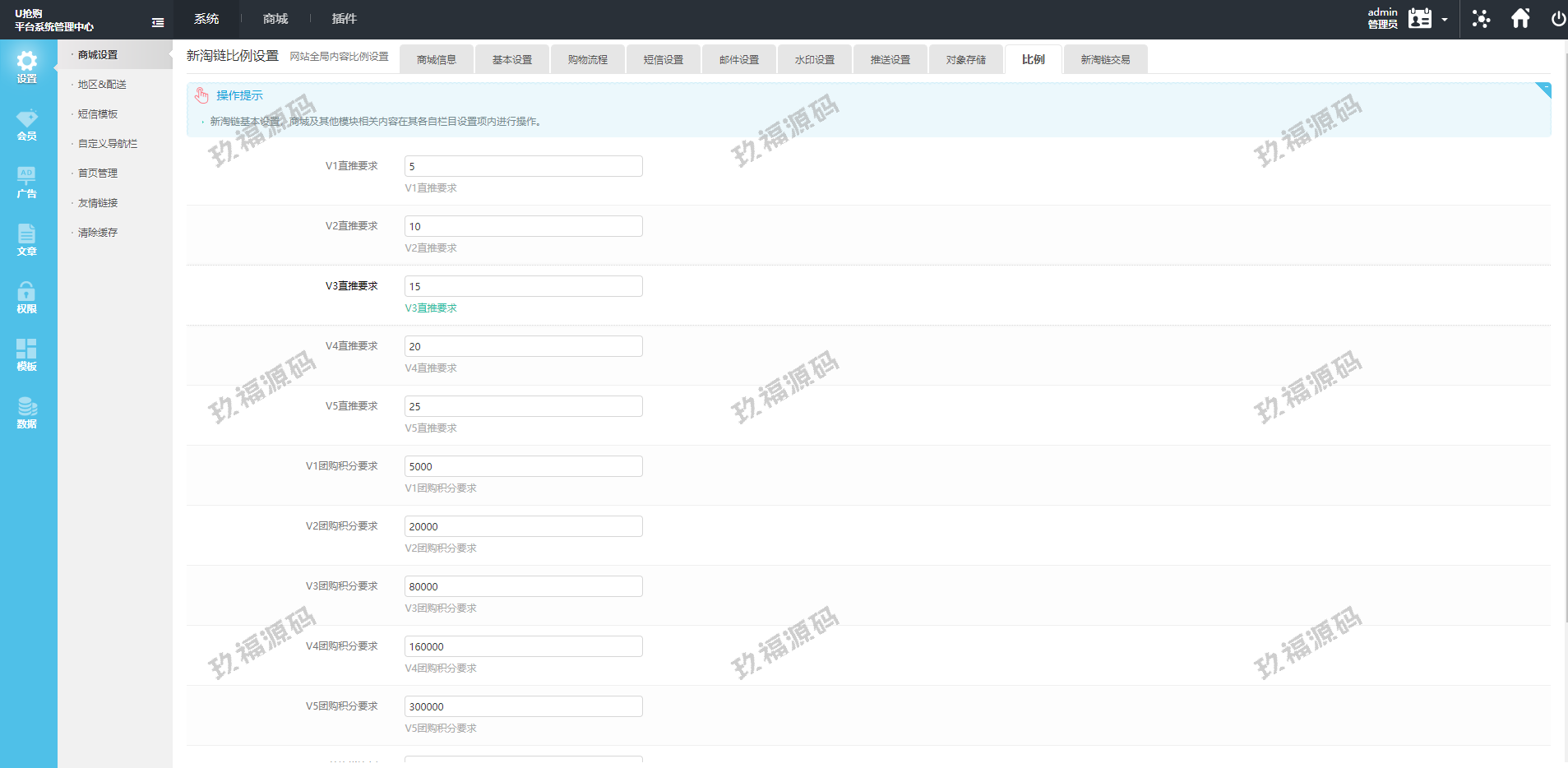Screen dimensions: 1568x768
Task: Collapse the 操作提示 tips panel corner
Action: pyautogui.click(x=1544, y=89)
